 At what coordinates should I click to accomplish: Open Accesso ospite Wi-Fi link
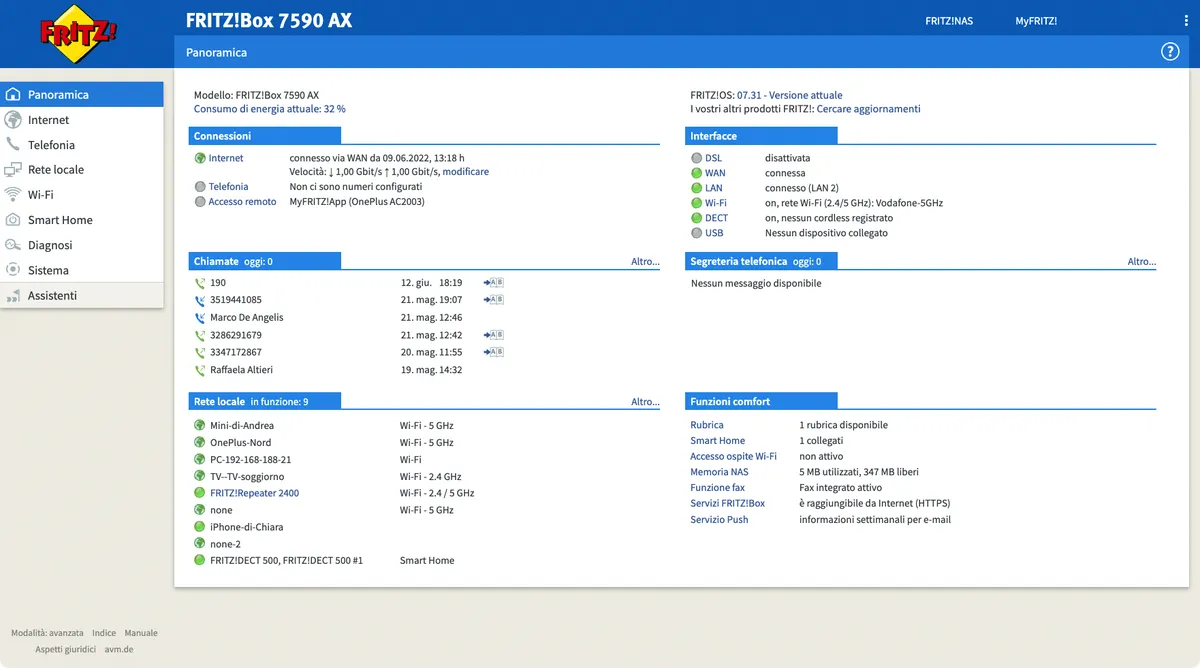pos(734,456)
